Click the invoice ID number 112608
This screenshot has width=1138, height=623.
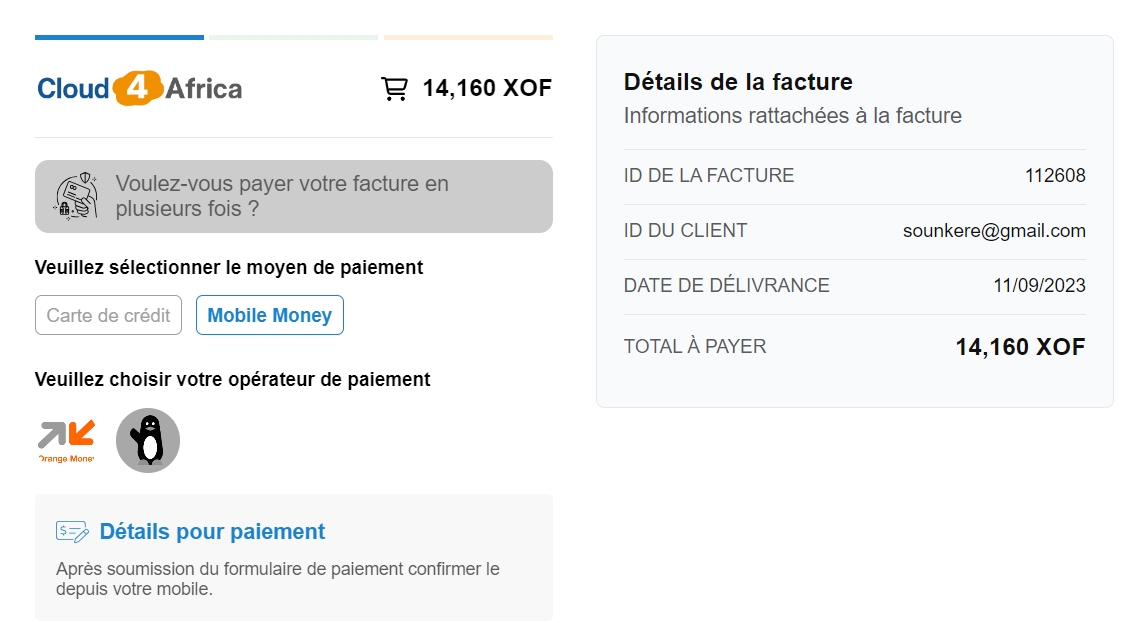(1055, 176)
